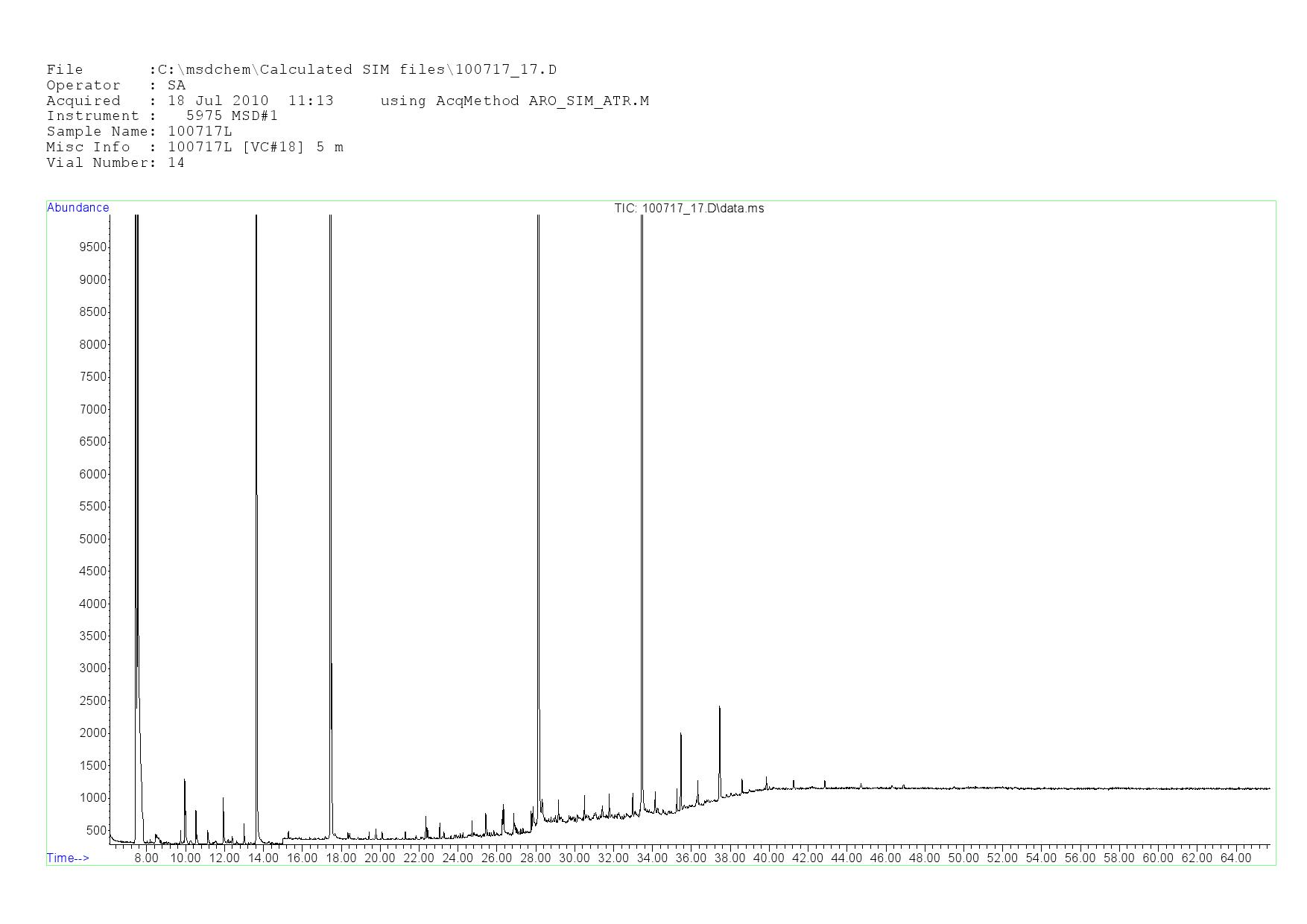The image size is (1307, 924).
Task: Select the 9500 abundance tick label
Action: coord(92,247)
